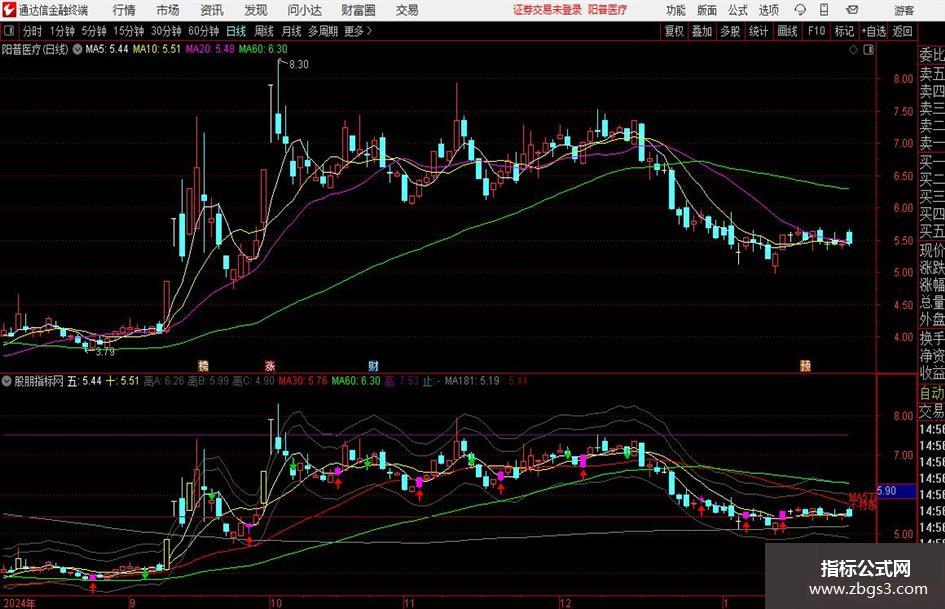The width and height of the screenshot is (945, 609).
Task: Switch to 60分钟 period
Action: pyautogui.click(x=203, y=31)
